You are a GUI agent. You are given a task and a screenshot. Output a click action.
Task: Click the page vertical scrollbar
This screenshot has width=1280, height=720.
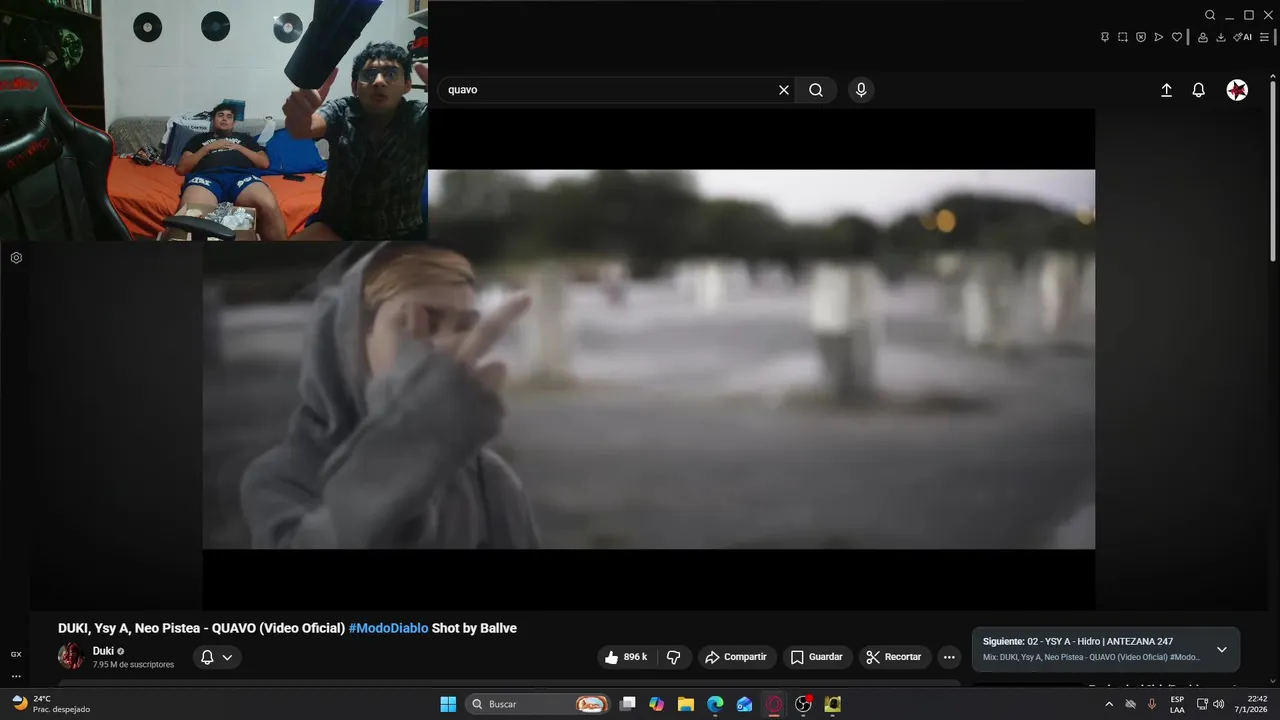[1273, 170]
